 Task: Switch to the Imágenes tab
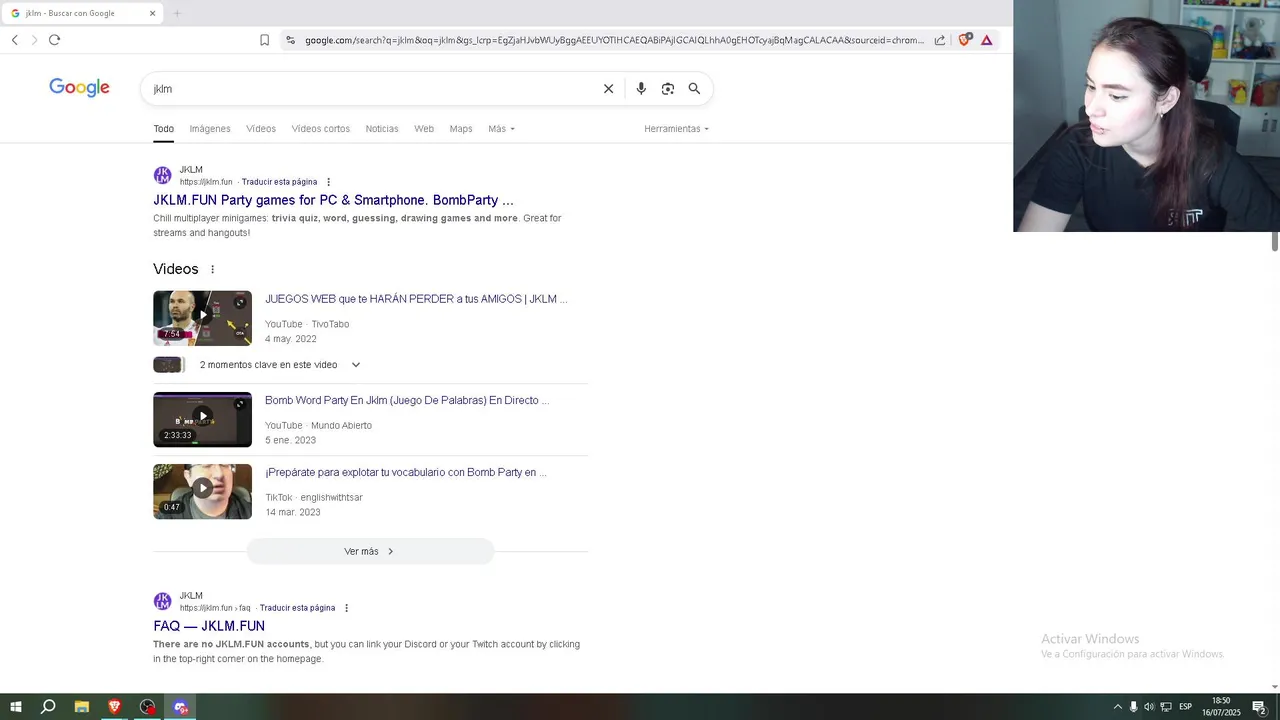210,129
